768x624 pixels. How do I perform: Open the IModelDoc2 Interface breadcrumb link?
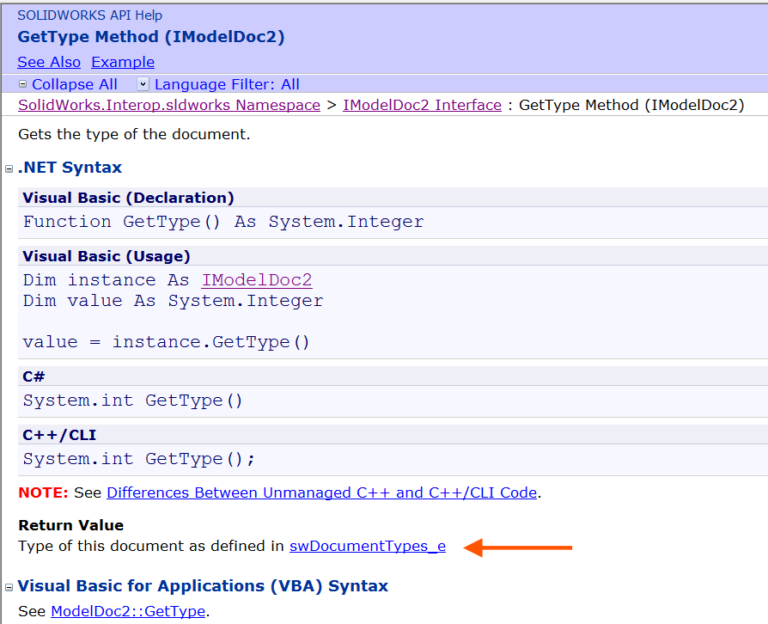422,105
